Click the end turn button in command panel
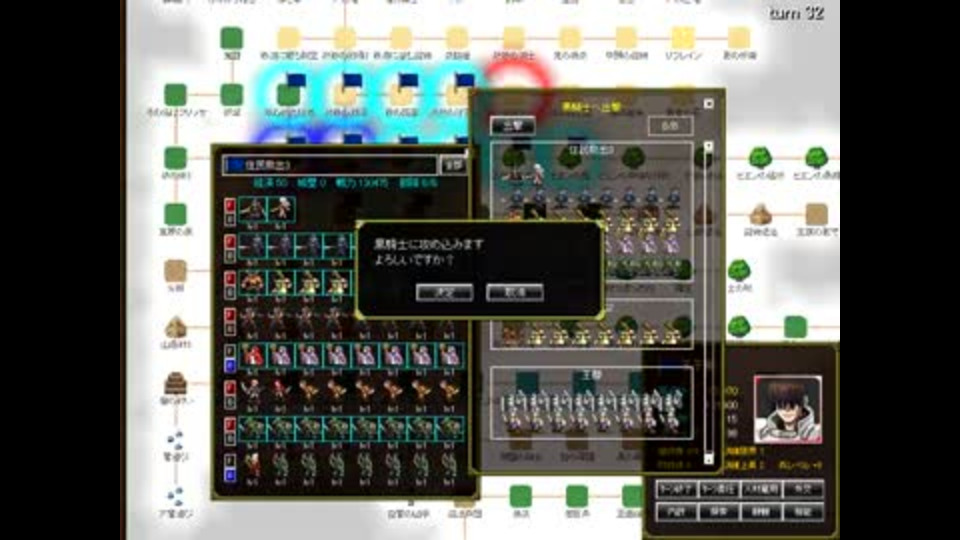The image size is (960, 540). (x=676, y=489)
